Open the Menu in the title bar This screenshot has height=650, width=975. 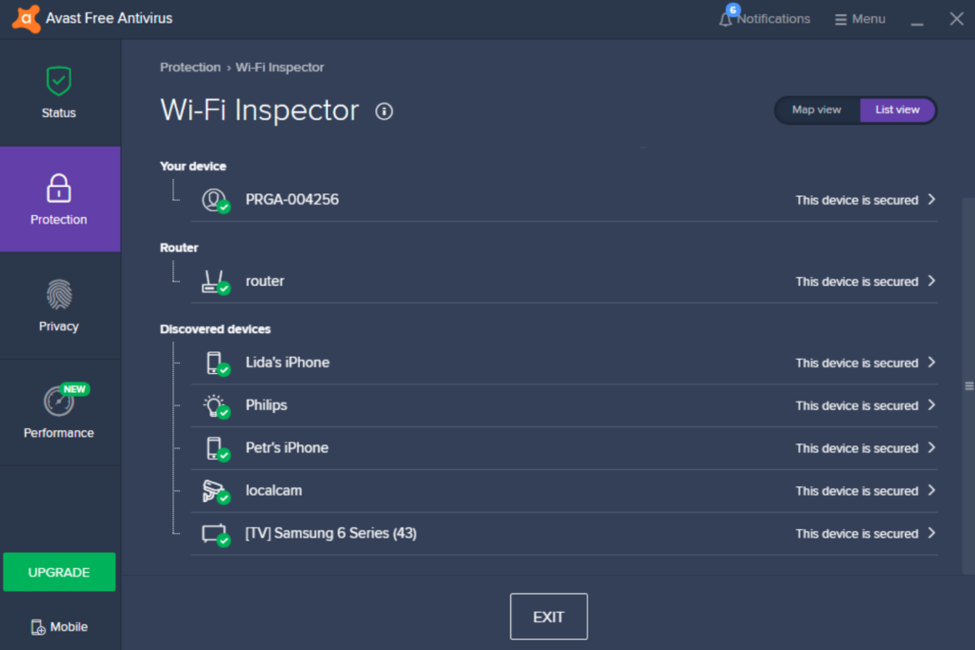point(860,19)
